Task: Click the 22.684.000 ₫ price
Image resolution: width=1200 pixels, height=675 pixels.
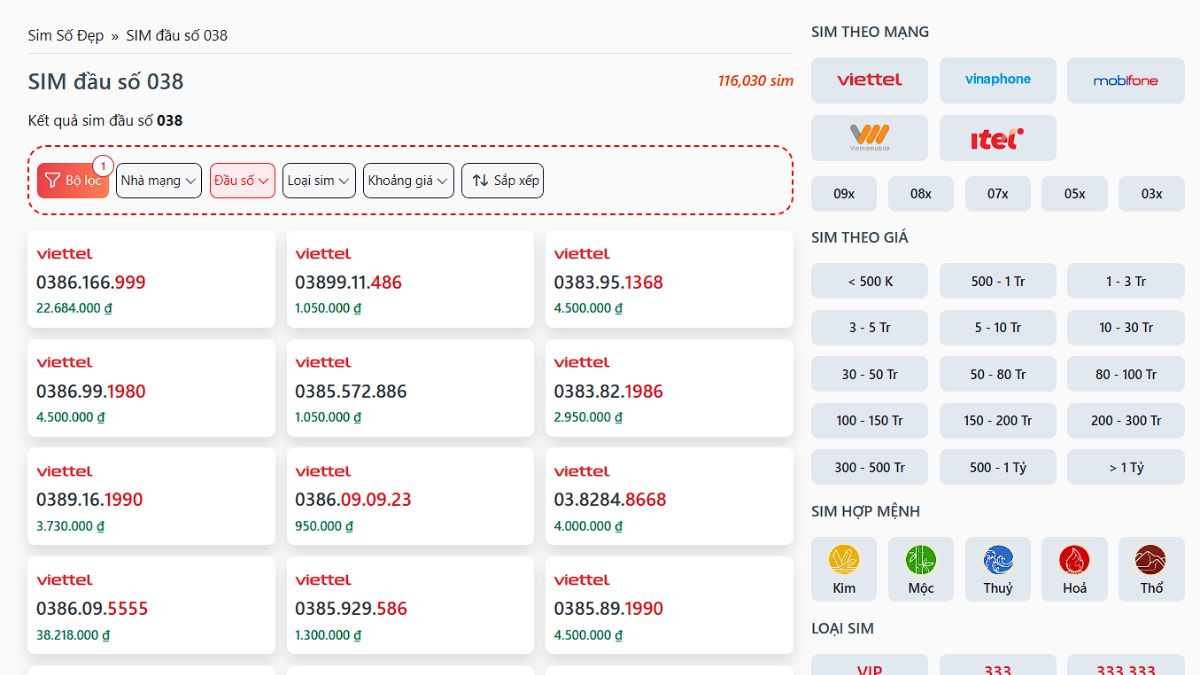Action: pos(74,308)
